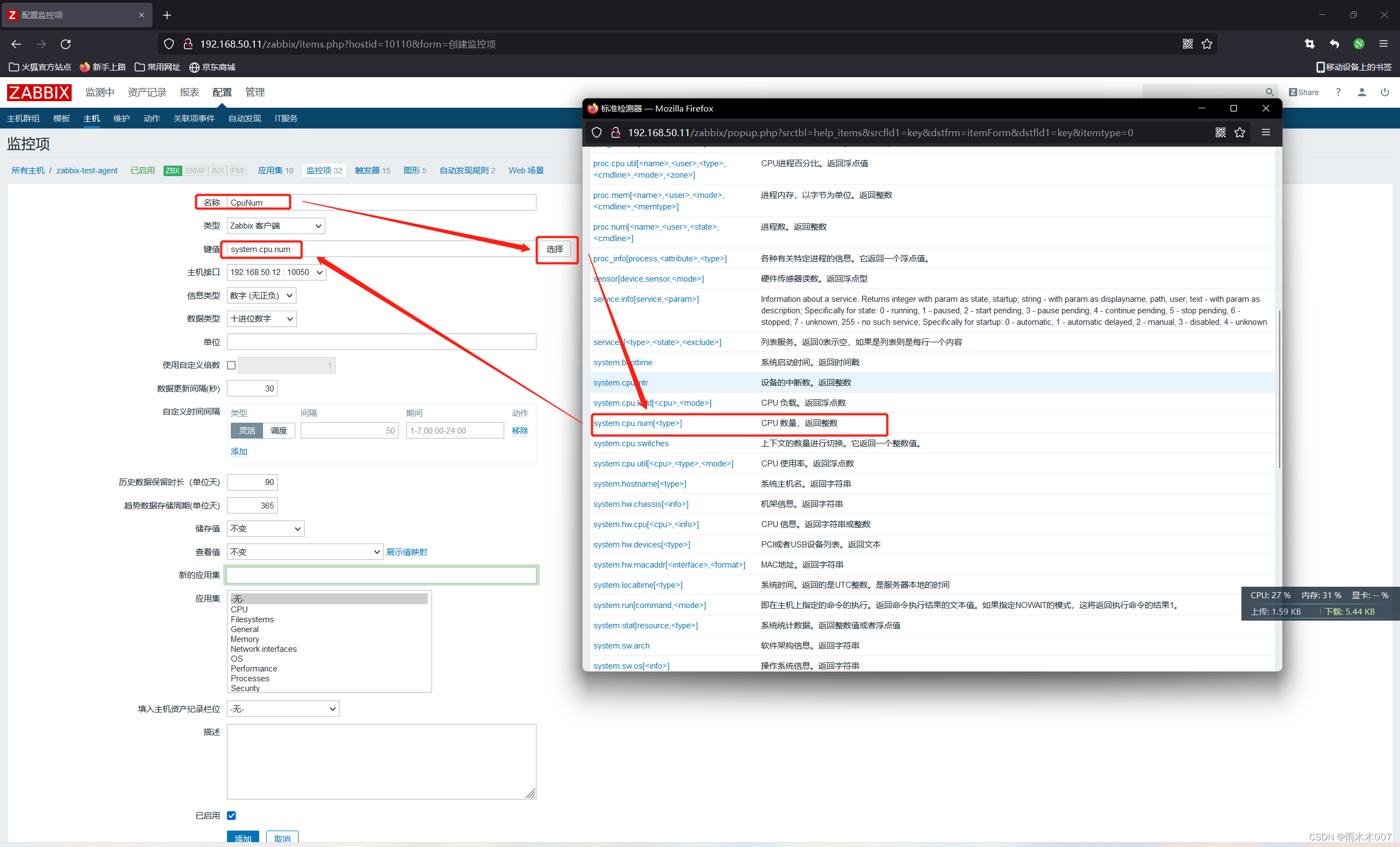Image resolution: width=1400 pixels, height=847 pixels.
Task: Open the 数据类型 dropdown
Action: pyautogui.click(x=261, y=319)
